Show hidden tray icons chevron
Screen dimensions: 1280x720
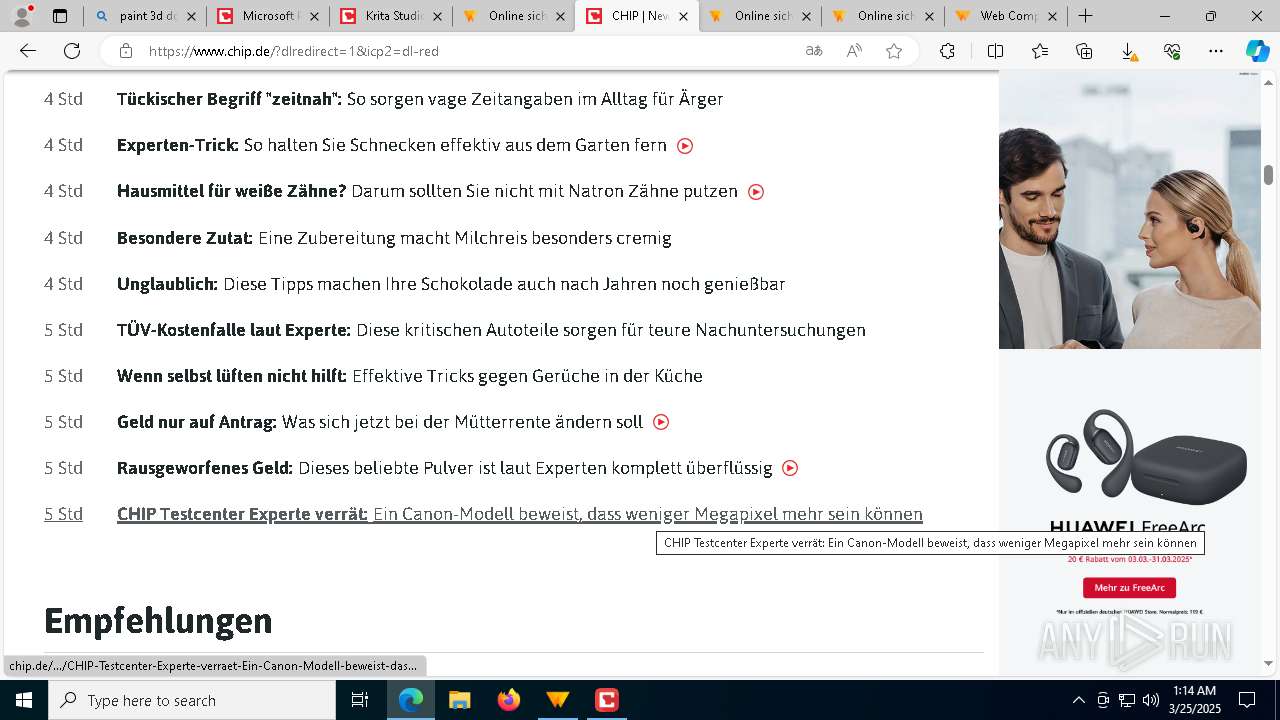[x=1078, y=700]
